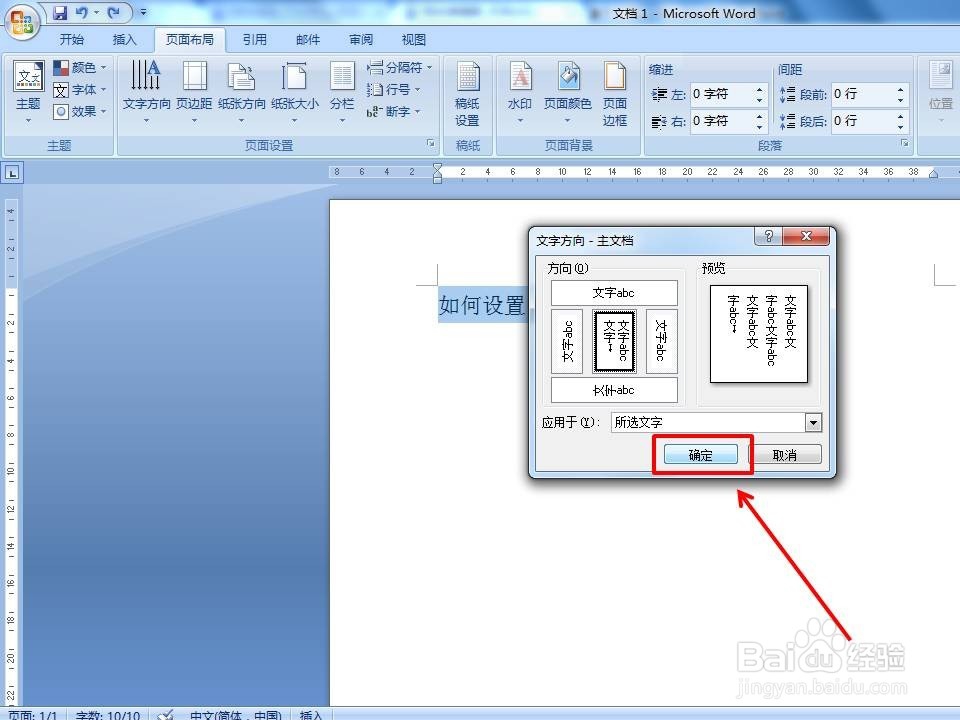Open the Apply to (应用于) dropdown
960x720 pixels.
[813, 422]
